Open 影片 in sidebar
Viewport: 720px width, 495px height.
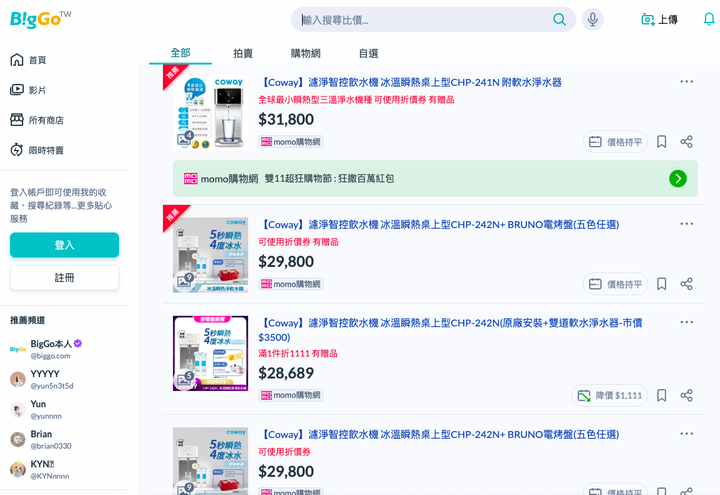[x=28, y=90]
